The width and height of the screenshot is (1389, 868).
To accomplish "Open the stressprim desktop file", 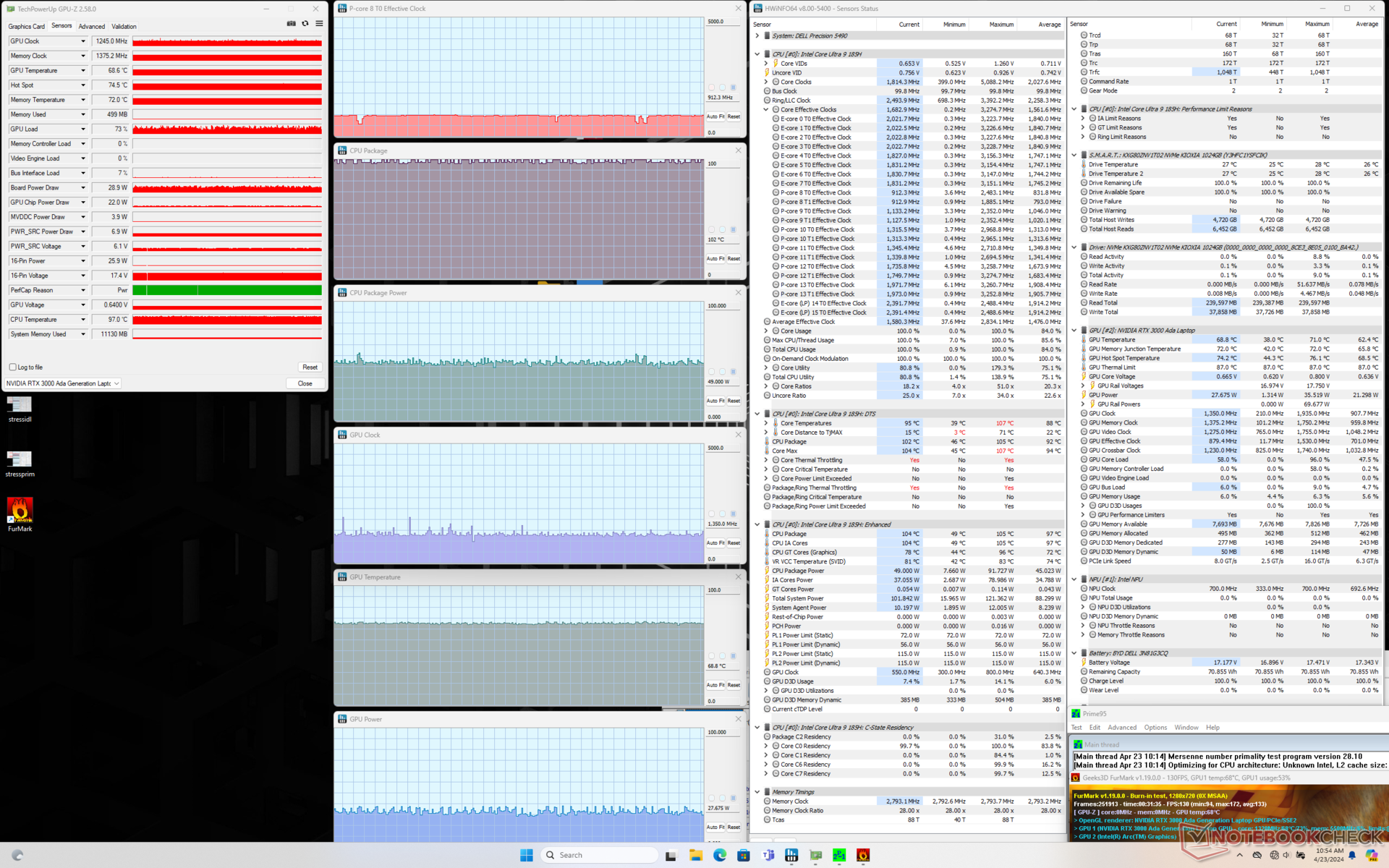I will click(x=20, y=459).
